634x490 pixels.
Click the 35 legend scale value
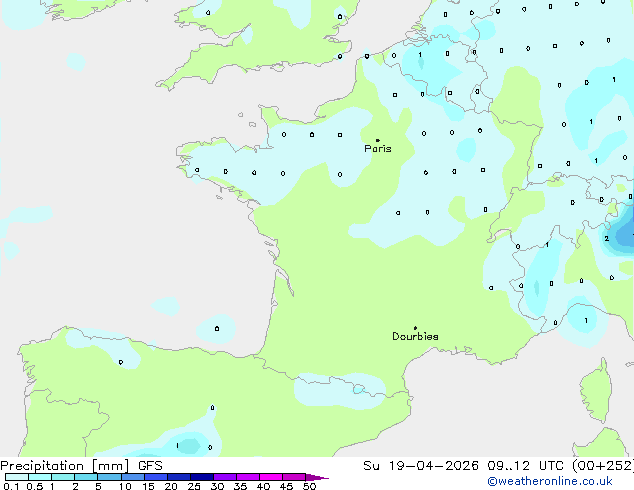click(240, 486)
